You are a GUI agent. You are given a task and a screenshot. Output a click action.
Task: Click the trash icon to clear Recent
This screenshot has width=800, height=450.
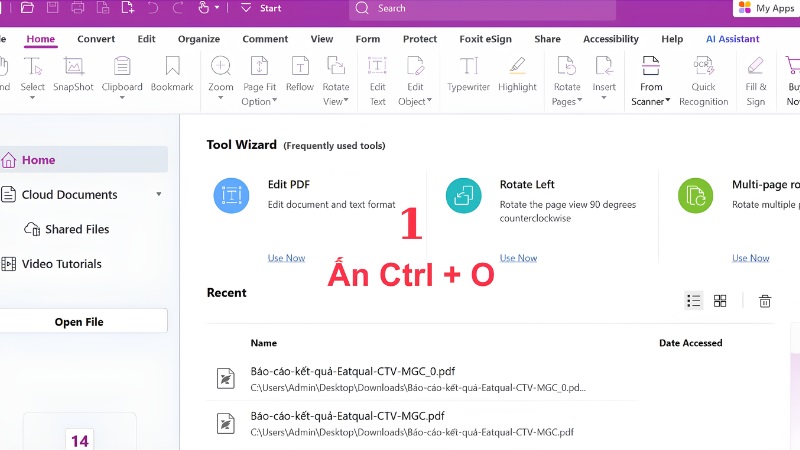click(x=765, y=301)
